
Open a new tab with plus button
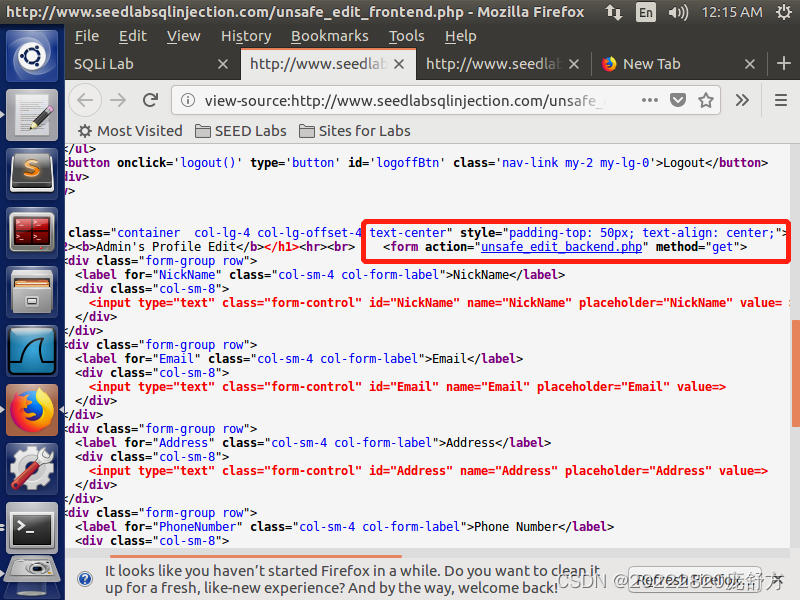coord(784,64)
